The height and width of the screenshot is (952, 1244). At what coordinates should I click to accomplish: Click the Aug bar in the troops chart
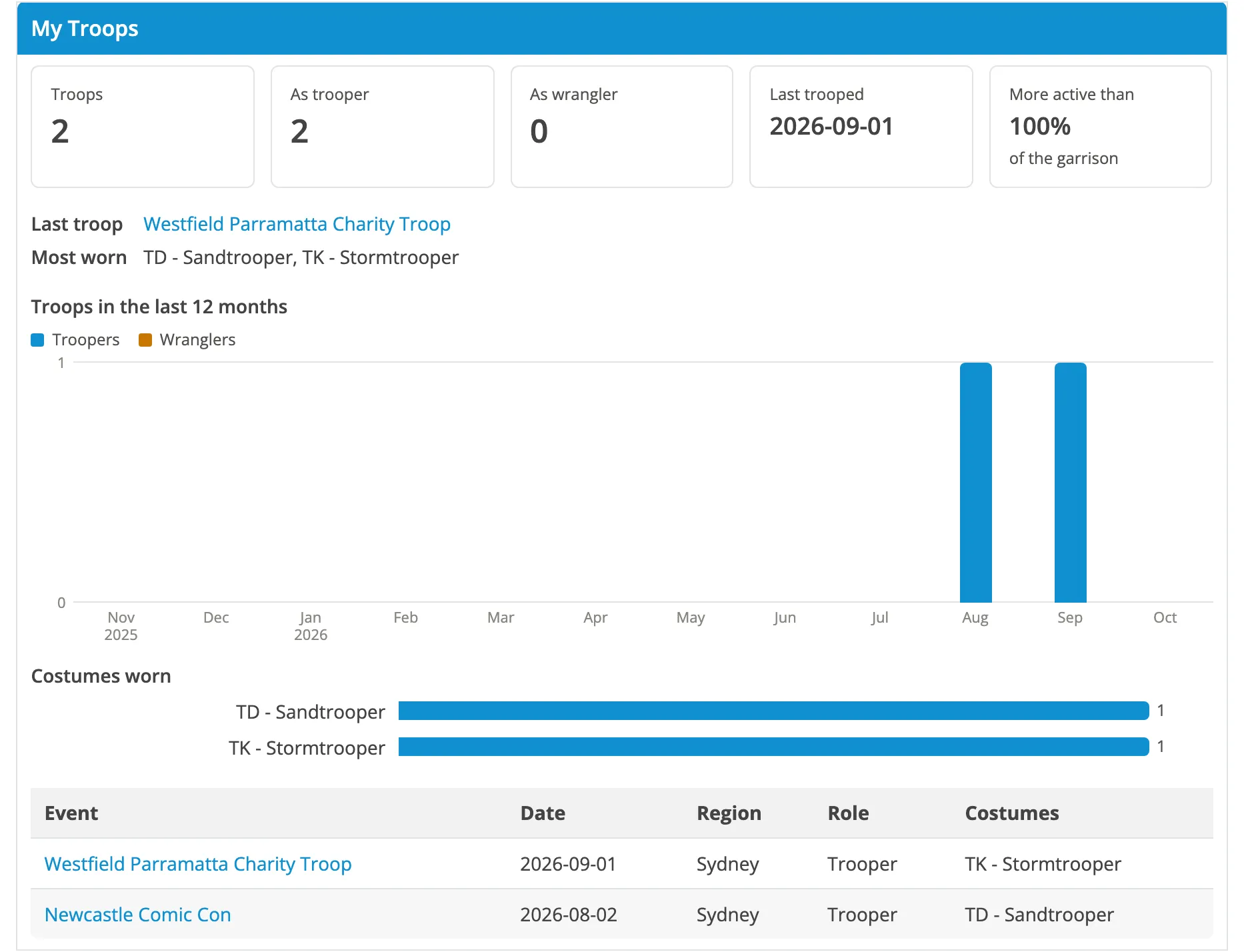pyautogui.click(x=975, y=483)
